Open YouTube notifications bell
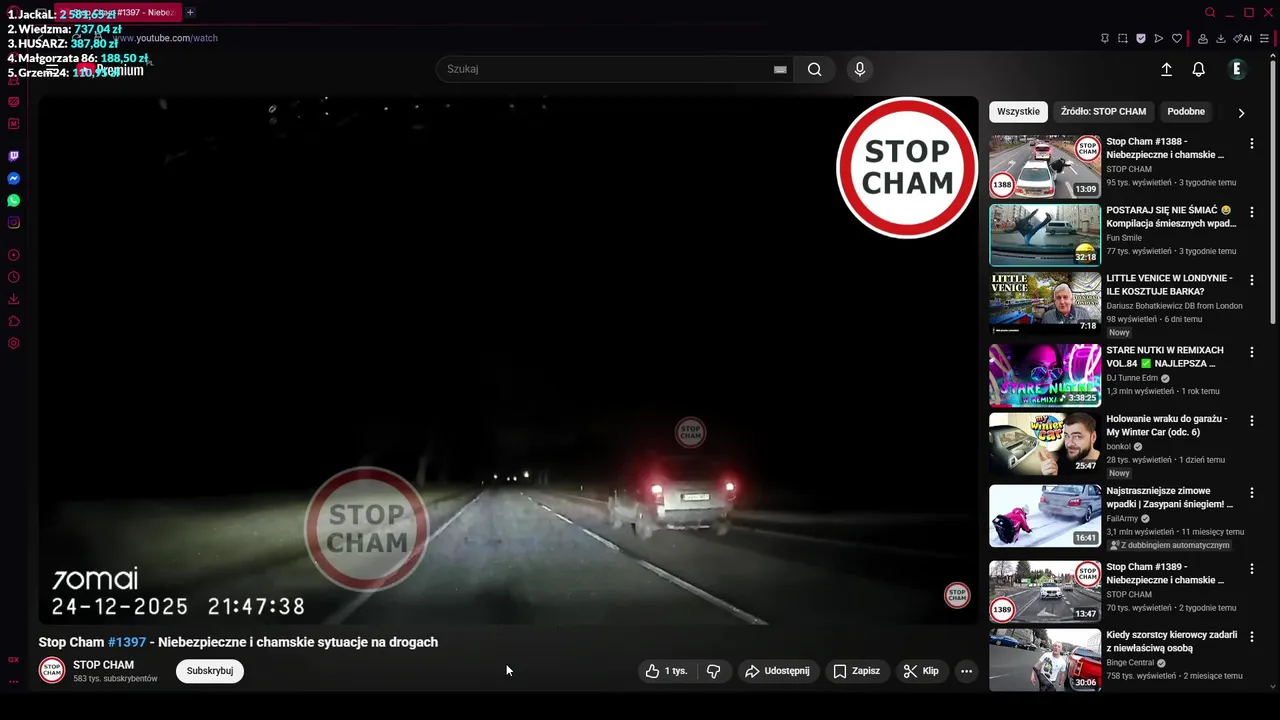1280x720 pixels. click(1198, 69)
